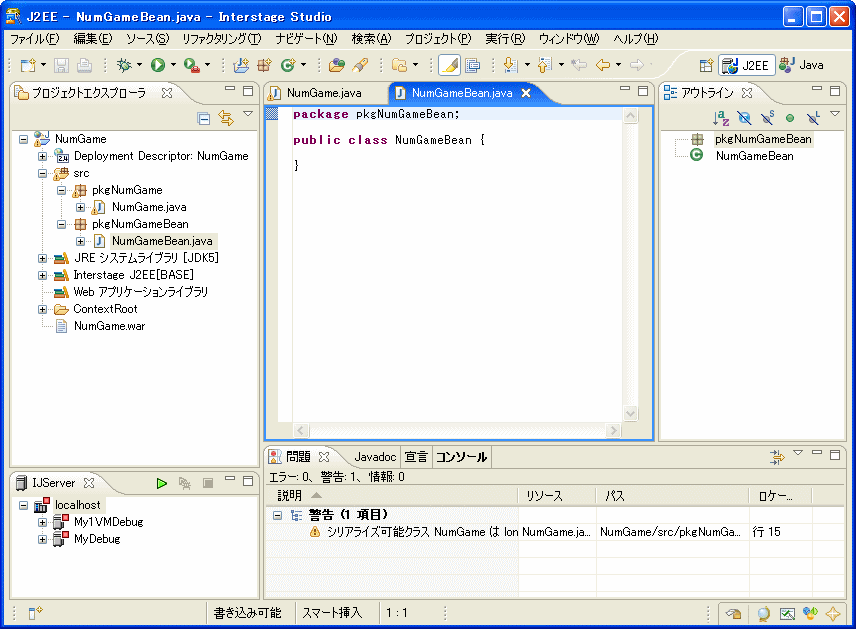Open the ファイル(F) menu

[35, 39]
